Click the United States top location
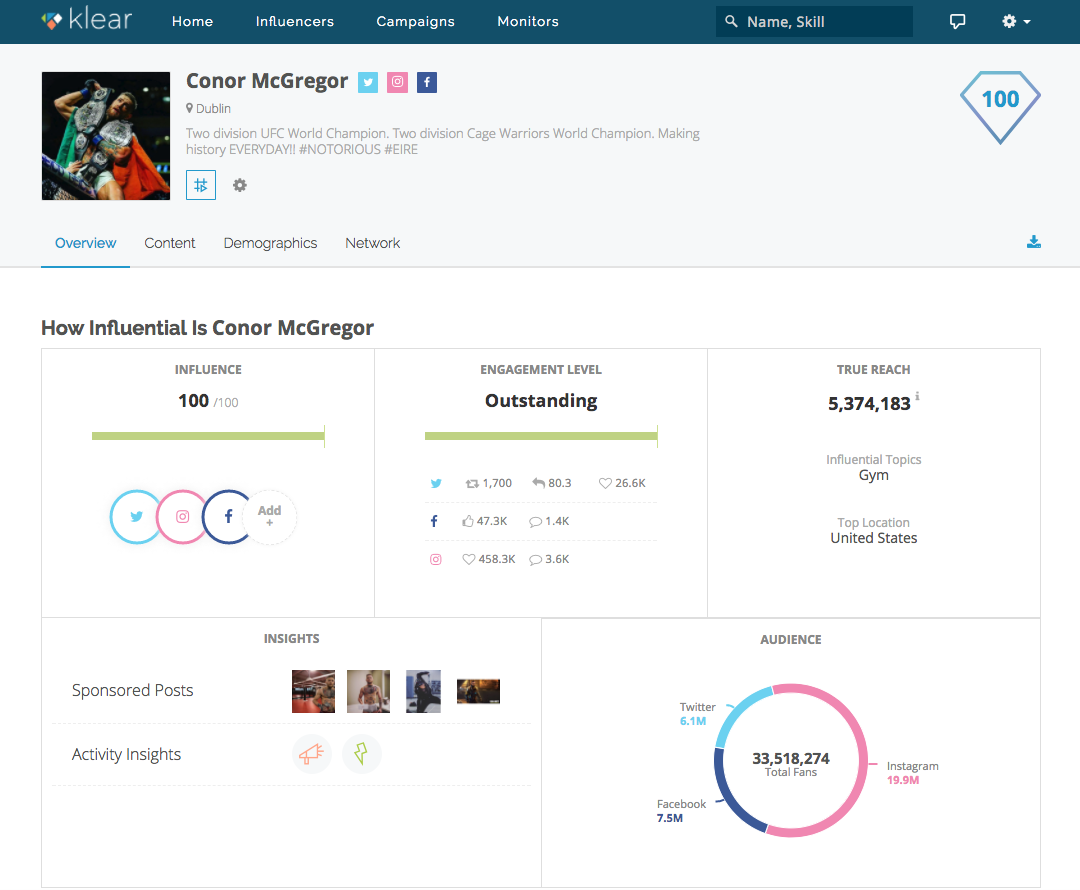 click(x=873, y=538)
